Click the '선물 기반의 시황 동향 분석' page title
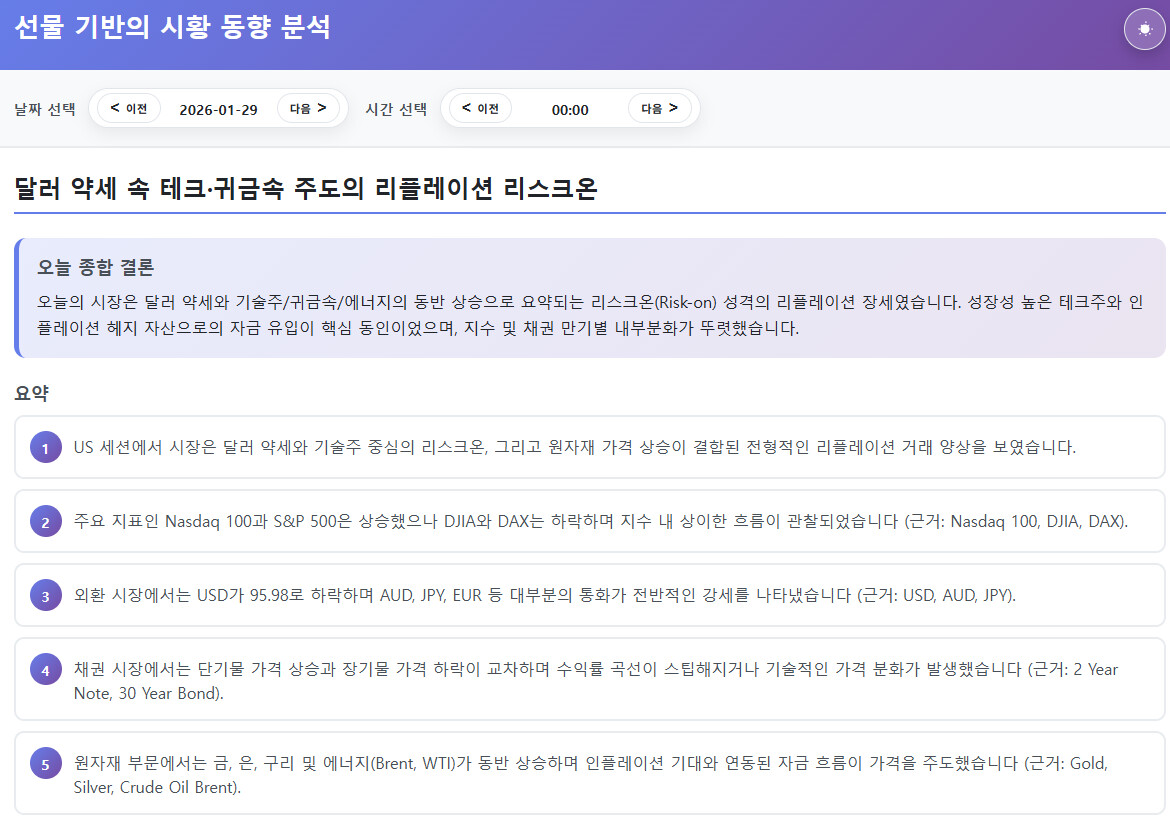 click(x=173, y=28)
